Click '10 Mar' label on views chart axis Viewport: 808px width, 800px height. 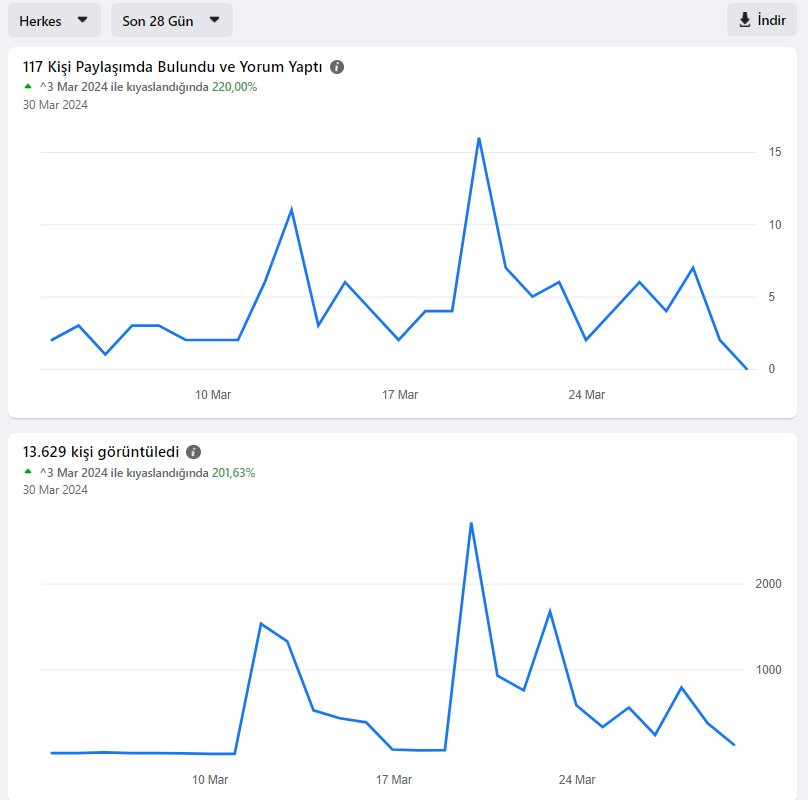pyautogui.click(x=210, y=780)
